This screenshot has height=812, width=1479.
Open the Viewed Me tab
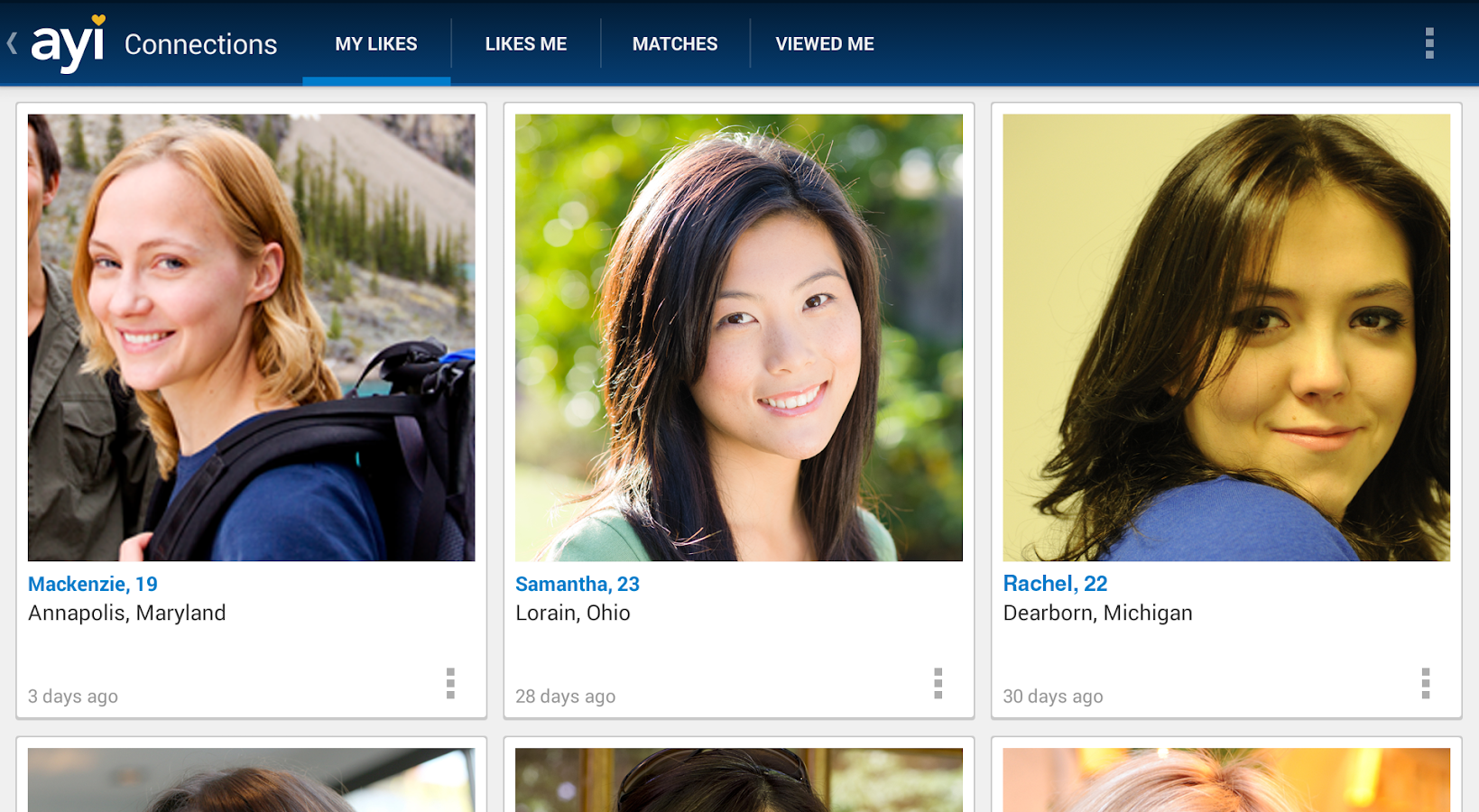[825, 43]
